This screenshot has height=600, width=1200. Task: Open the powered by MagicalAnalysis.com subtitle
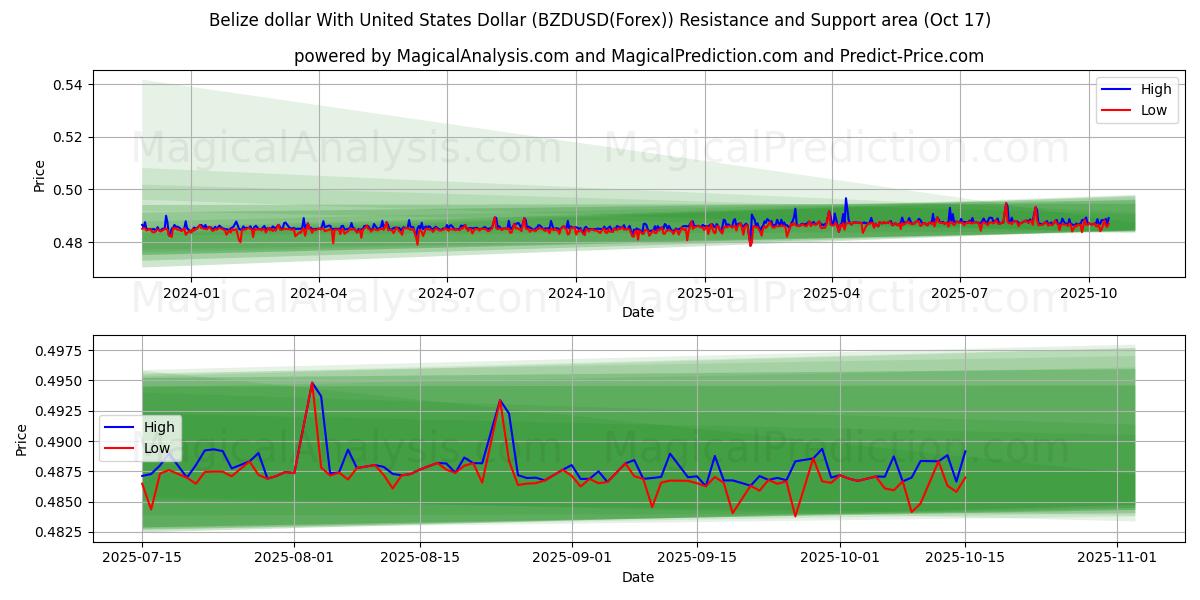point(638,56)
